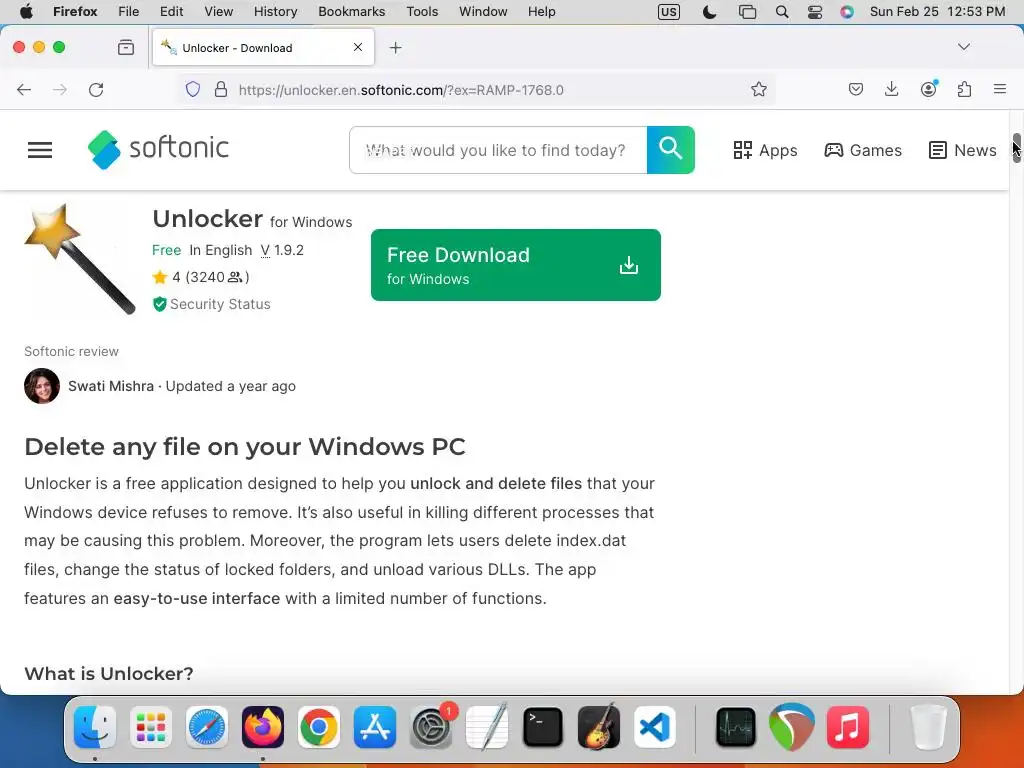The width and height of the screenshot is (1024, 768).
Task: Click the download arrow icon on Free Download
Action: click(x=628, y=265)
